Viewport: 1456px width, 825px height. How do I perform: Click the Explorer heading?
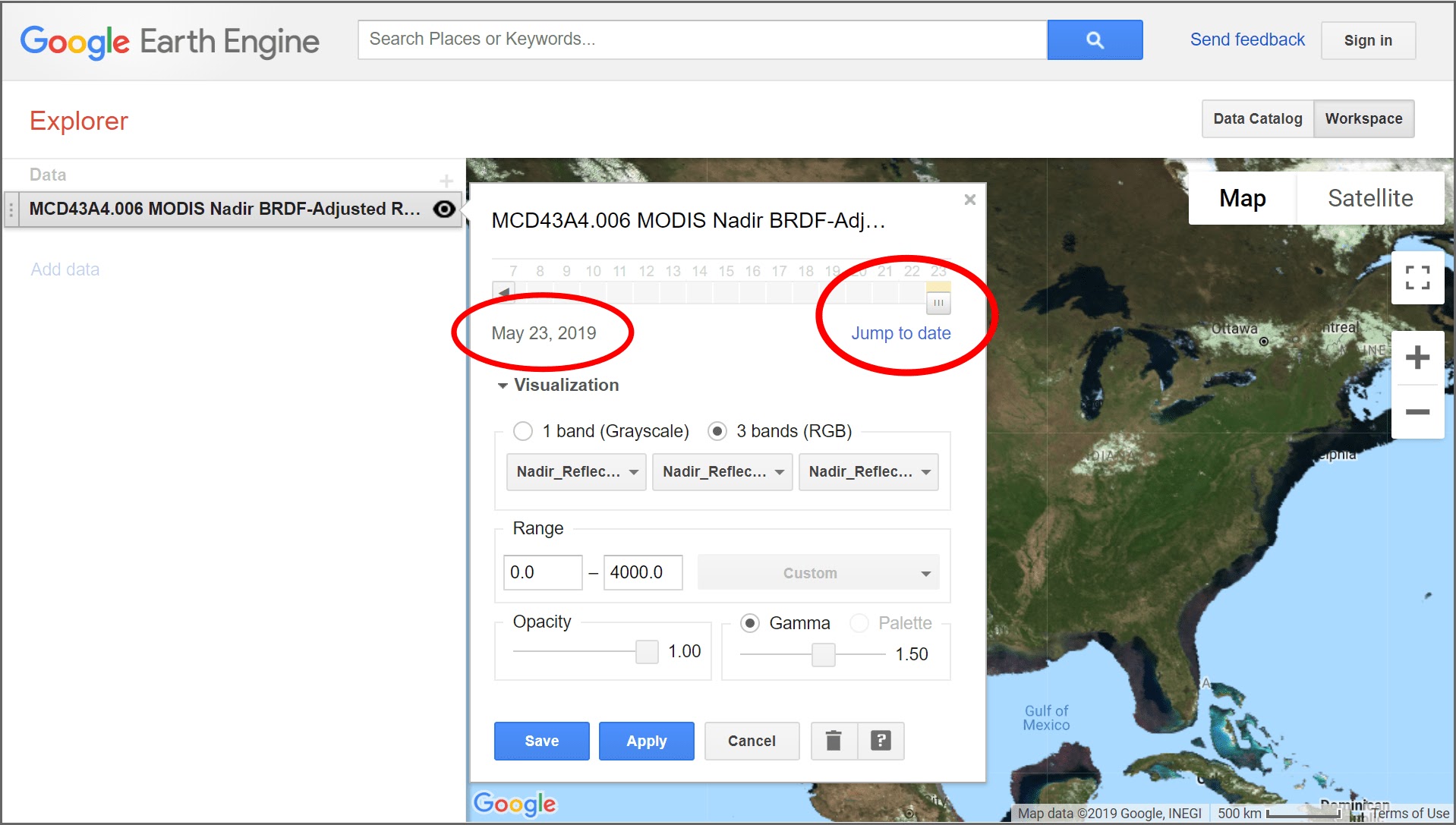point(79,121)
